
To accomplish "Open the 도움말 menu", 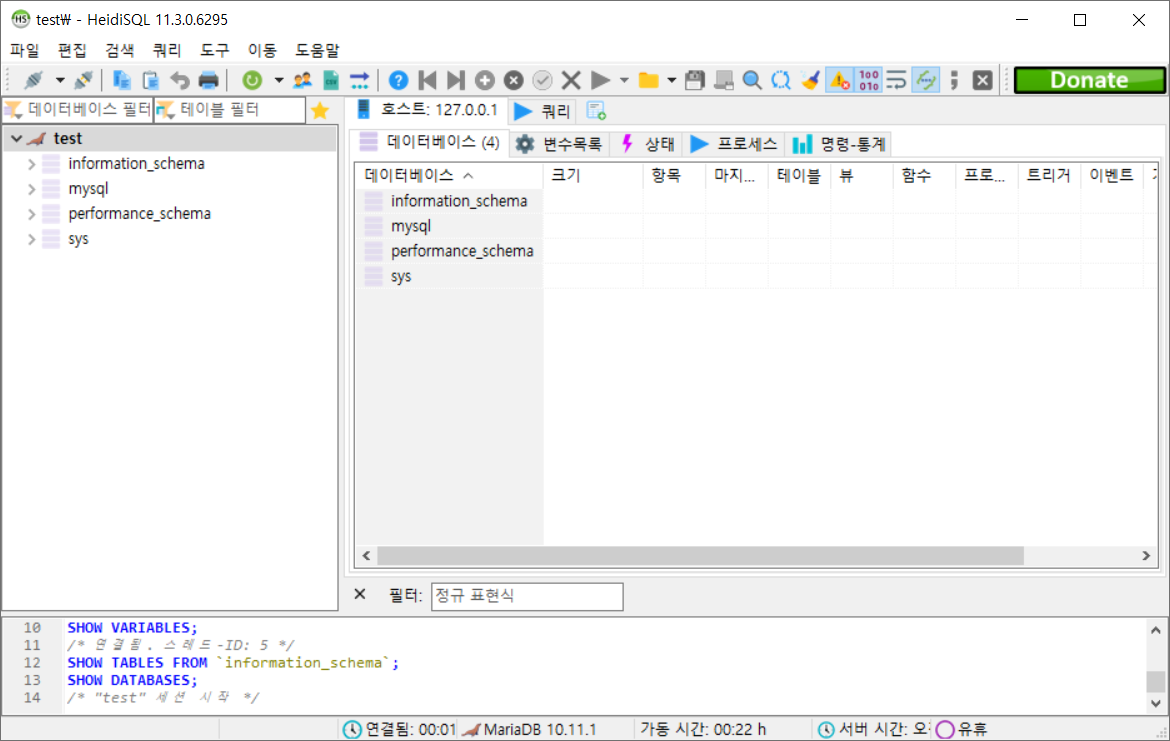I will (317, 50).
